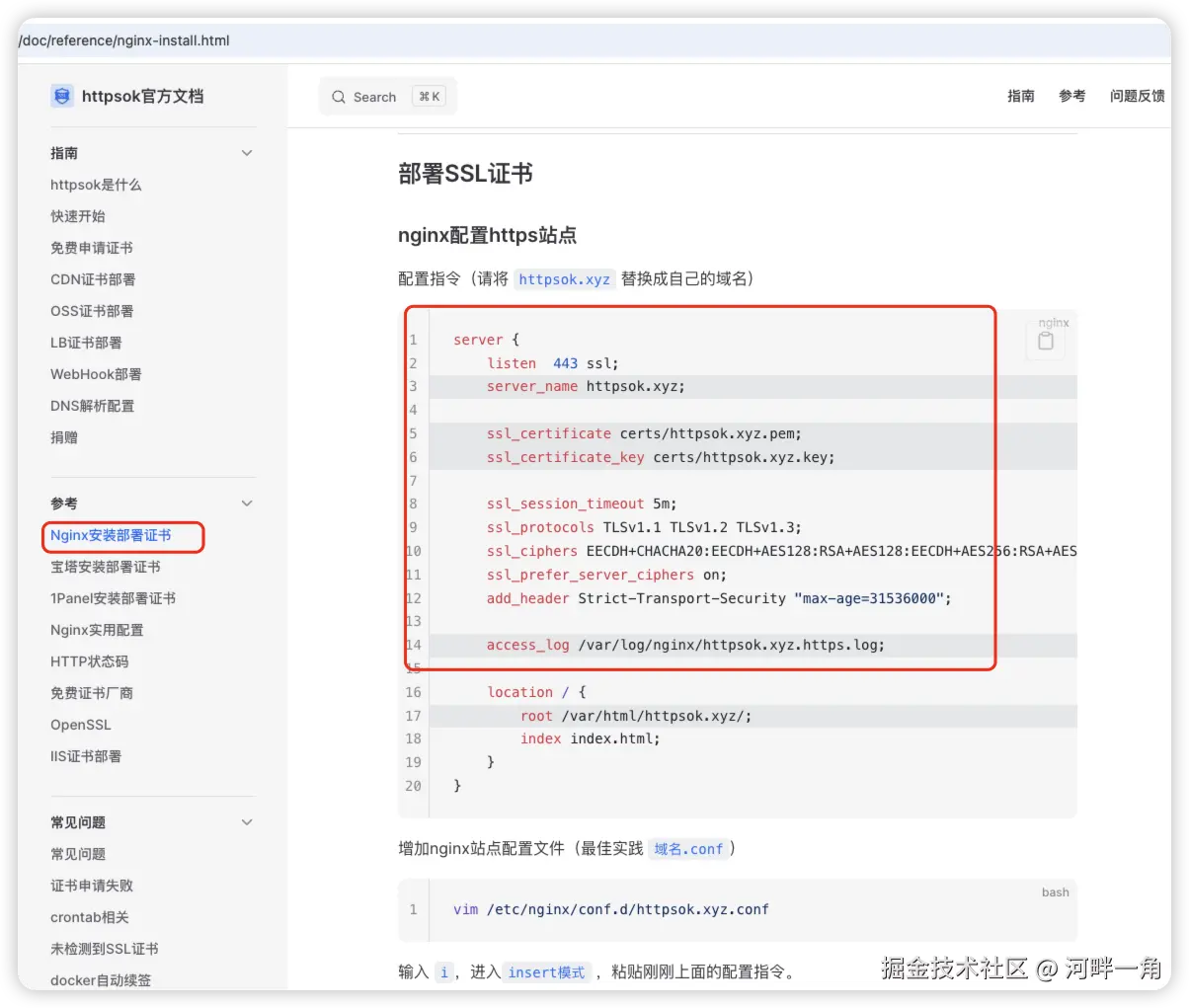Open Nginx实用配置 page
This screenshot has width=1189, height=1008.
(97, 630)
